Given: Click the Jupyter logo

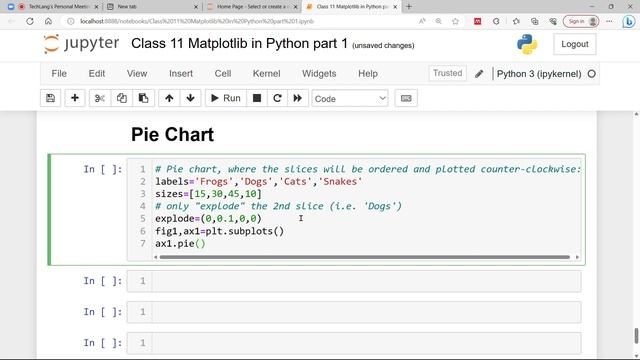Looking at the screenshot, I should [81, 44].
